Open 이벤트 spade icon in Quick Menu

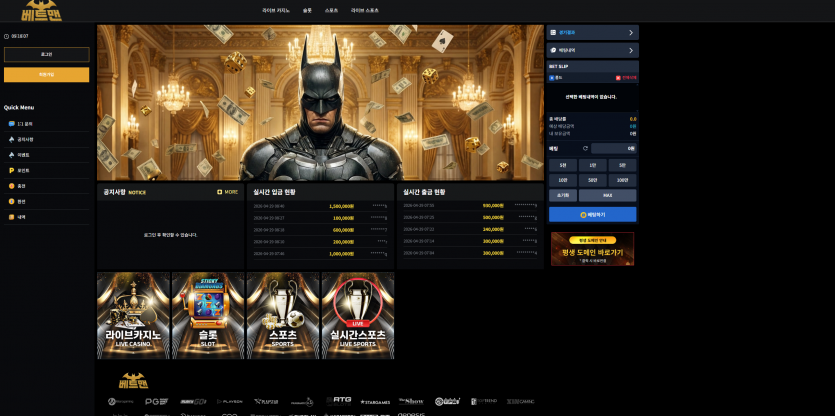[x=12, y=155]
